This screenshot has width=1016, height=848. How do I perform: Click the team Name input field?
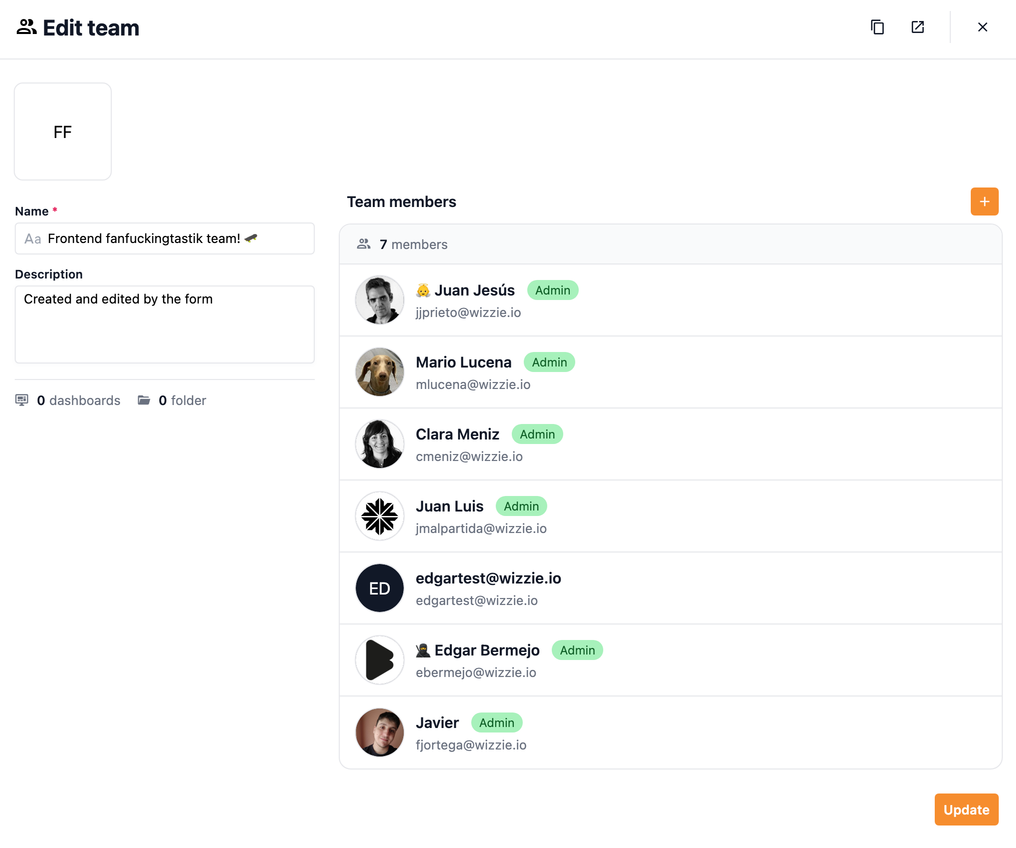click(165, 239)
